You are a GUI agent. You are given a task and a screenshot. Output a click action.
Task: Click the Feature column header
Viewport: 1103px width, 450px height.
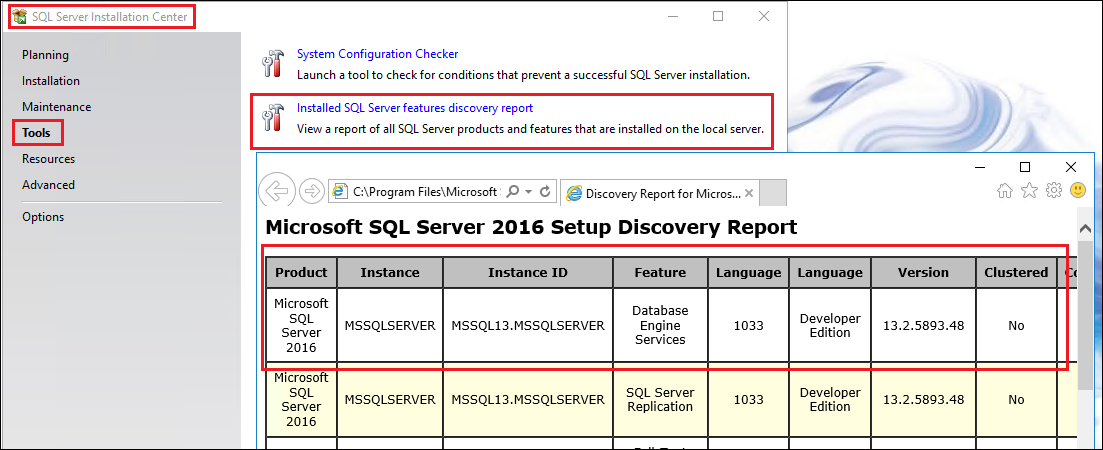click(x=660, y=272)
